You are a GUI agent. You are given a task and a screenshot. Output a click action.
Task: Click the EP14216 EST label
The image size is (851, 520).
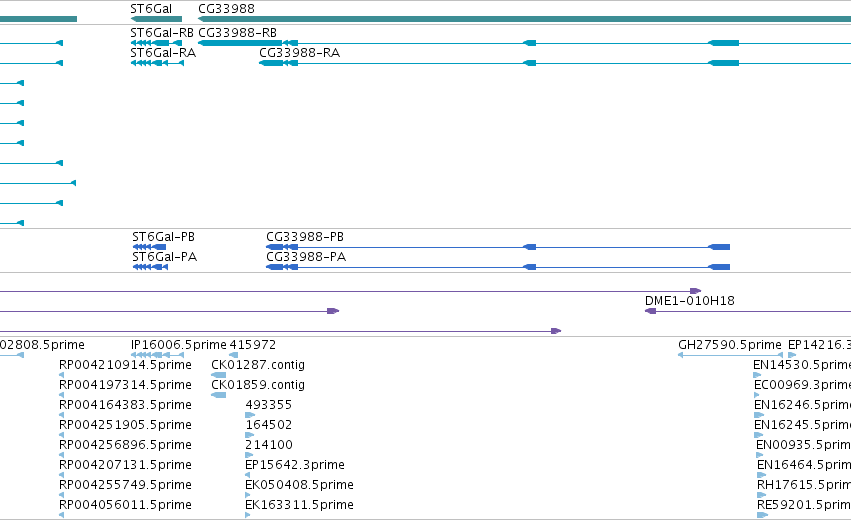point(820,345)
